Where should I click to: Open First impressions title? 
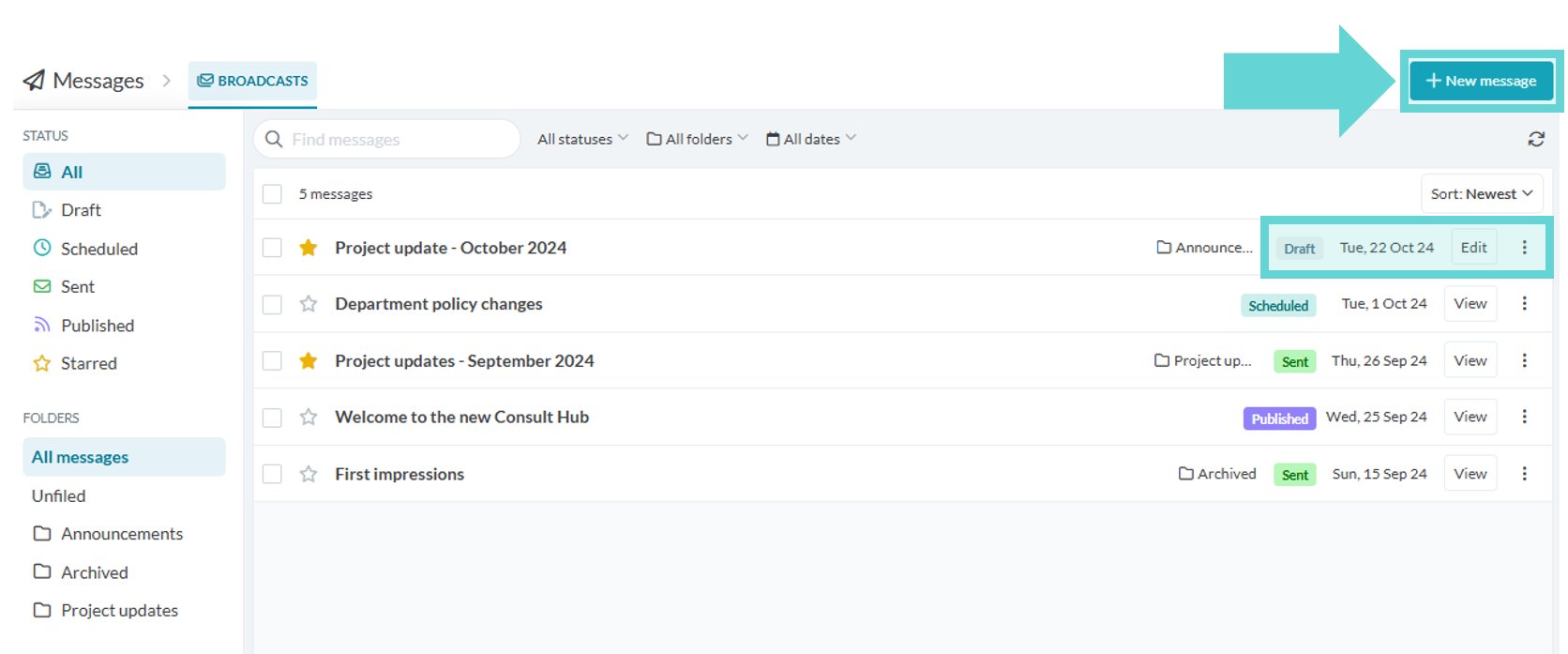[400, 475]
